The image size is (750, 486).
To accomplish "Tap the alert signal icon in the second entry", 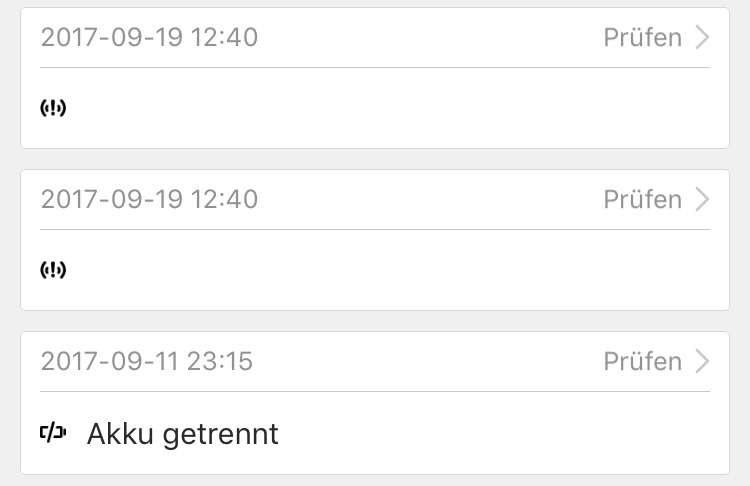I will (53, 270).
